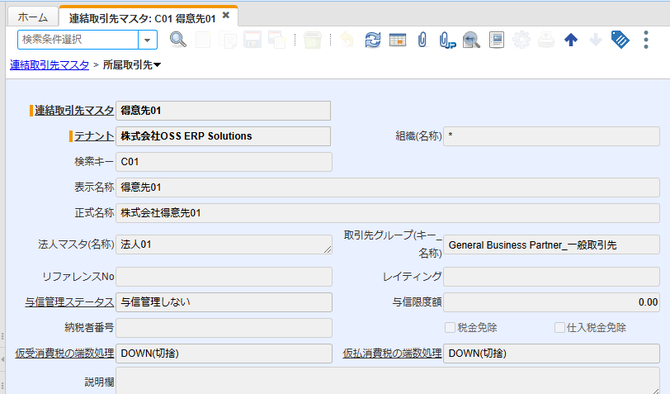
Task: Click the greyed-out Copy record icon
Action: (x=228, y=40)
